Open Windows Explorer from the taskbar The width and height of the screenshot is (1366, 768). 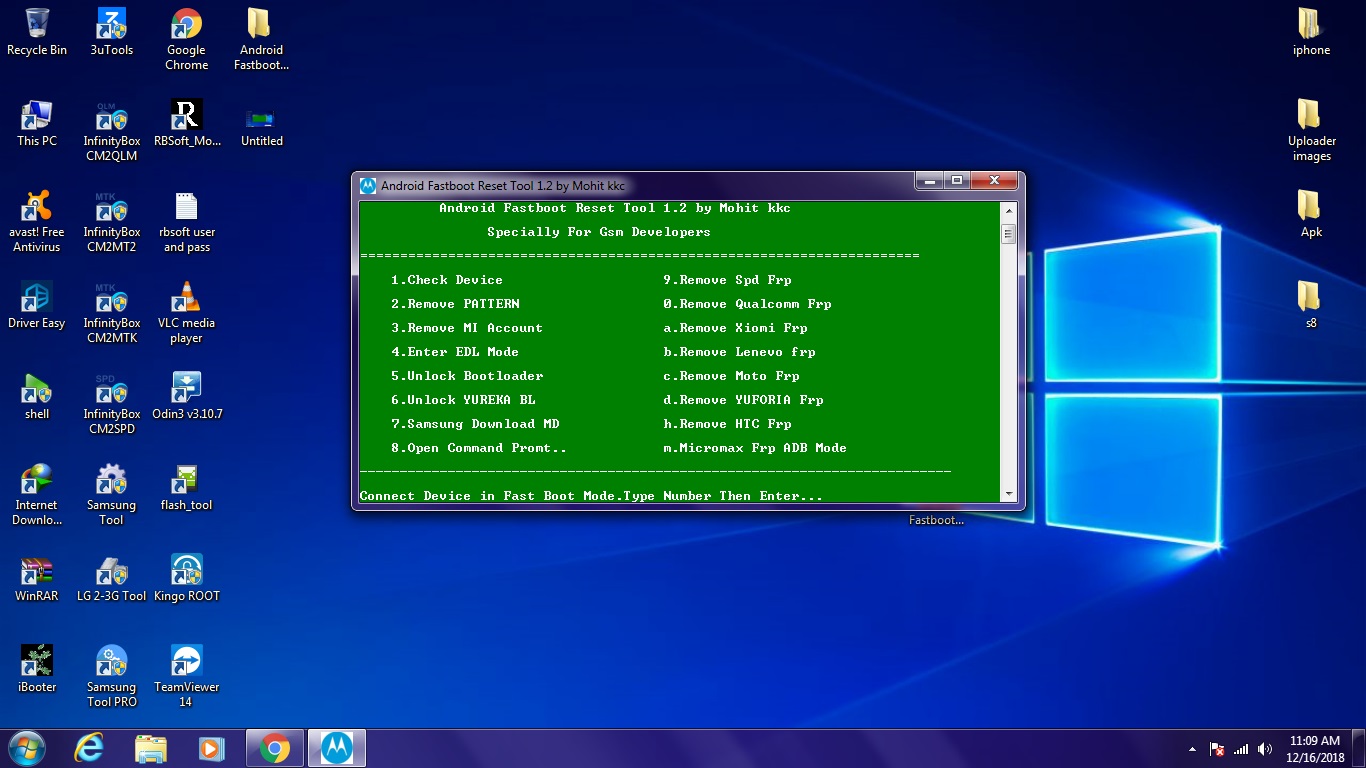coord(151,748)
